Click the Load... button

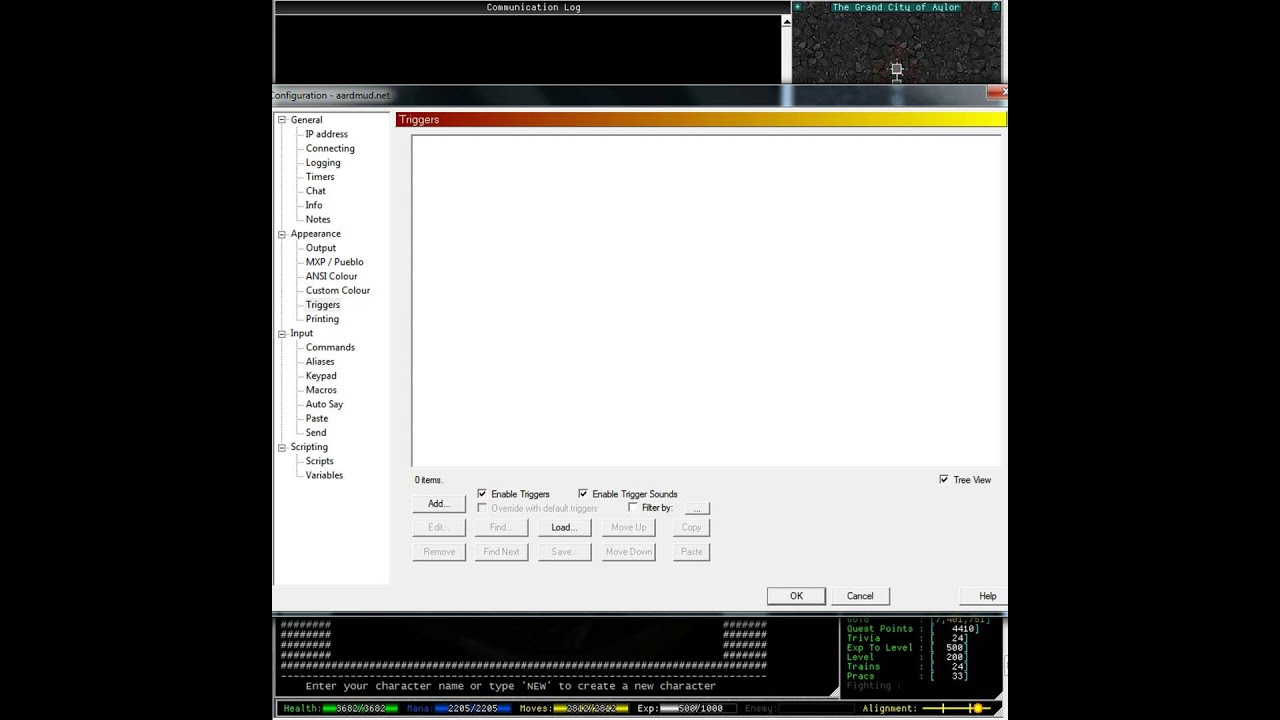coord(564,527)
